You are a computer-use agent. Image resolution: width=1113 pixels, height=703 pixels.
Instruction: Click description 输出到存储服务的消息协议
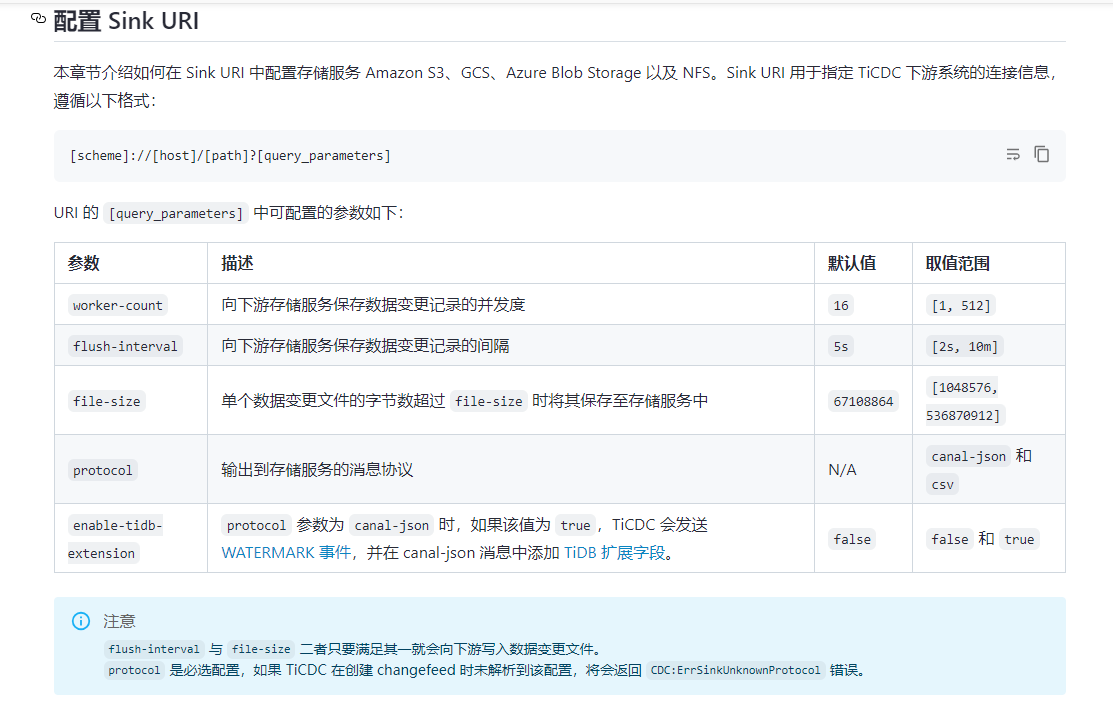[317, 469]
